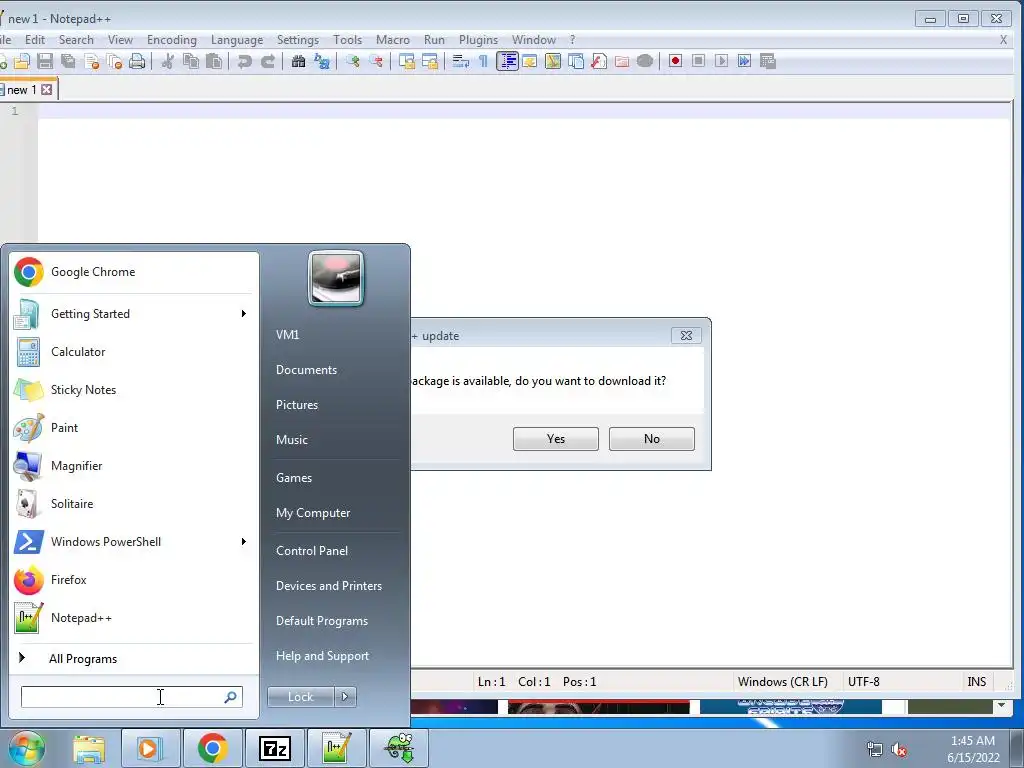The image size is (1024, 768).
Task: Expand the Windows PowerShell submenu arrow
Action: click(244, 541)
